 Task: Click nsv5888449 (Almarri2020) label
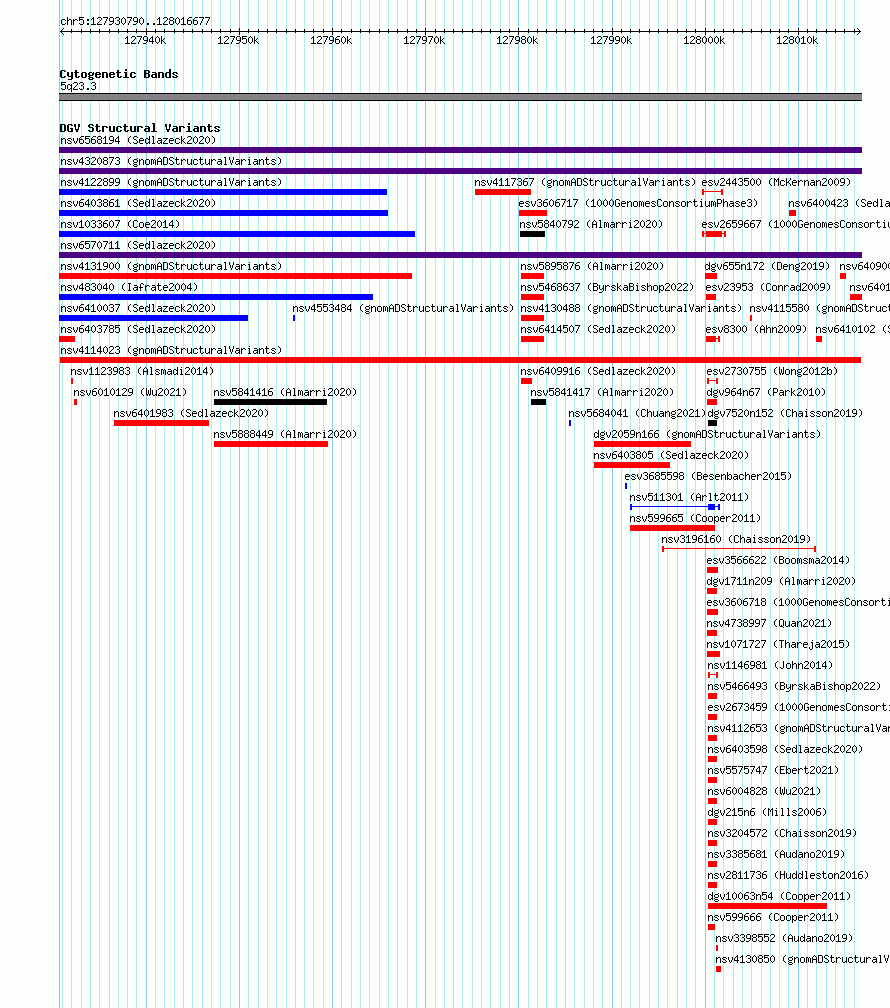pos(285,435)
